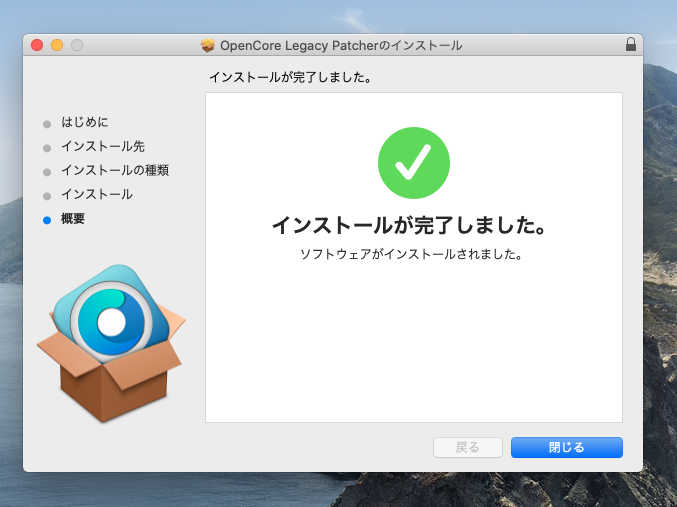Screen dimensions: 677x507
Task: Click the ソフトウェアがインストールされました。 message text
Action: click(413, 254)
